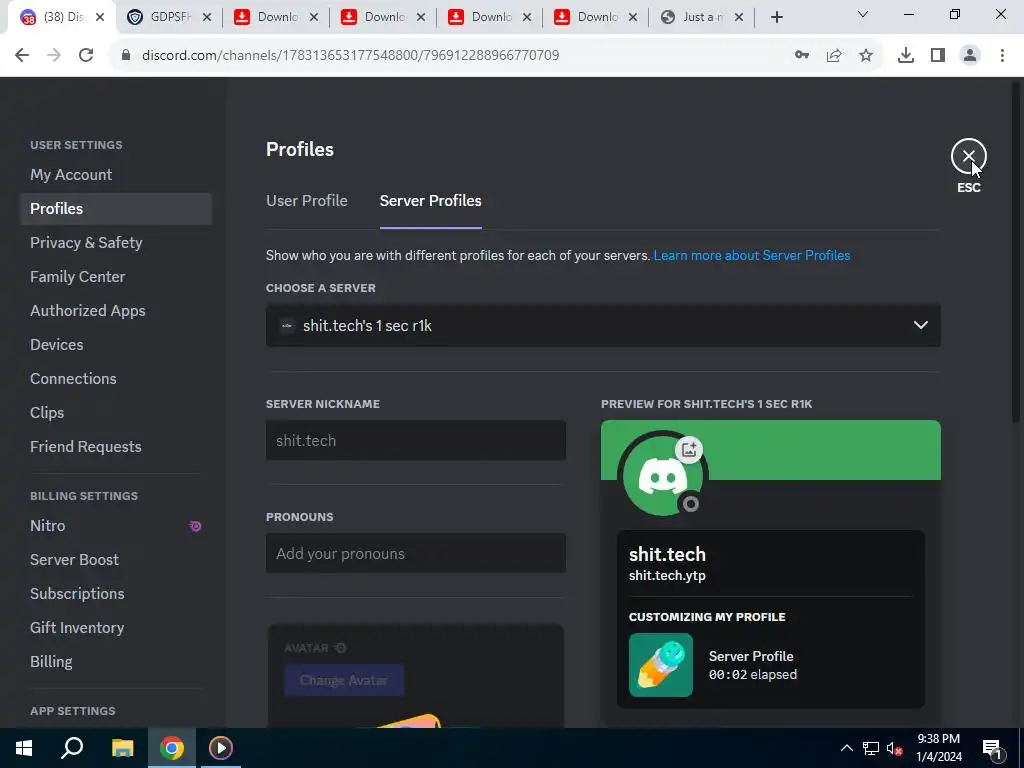
Task: Click the Server Nickname input field
Action: pyautogui.click(x=416, y=440)
